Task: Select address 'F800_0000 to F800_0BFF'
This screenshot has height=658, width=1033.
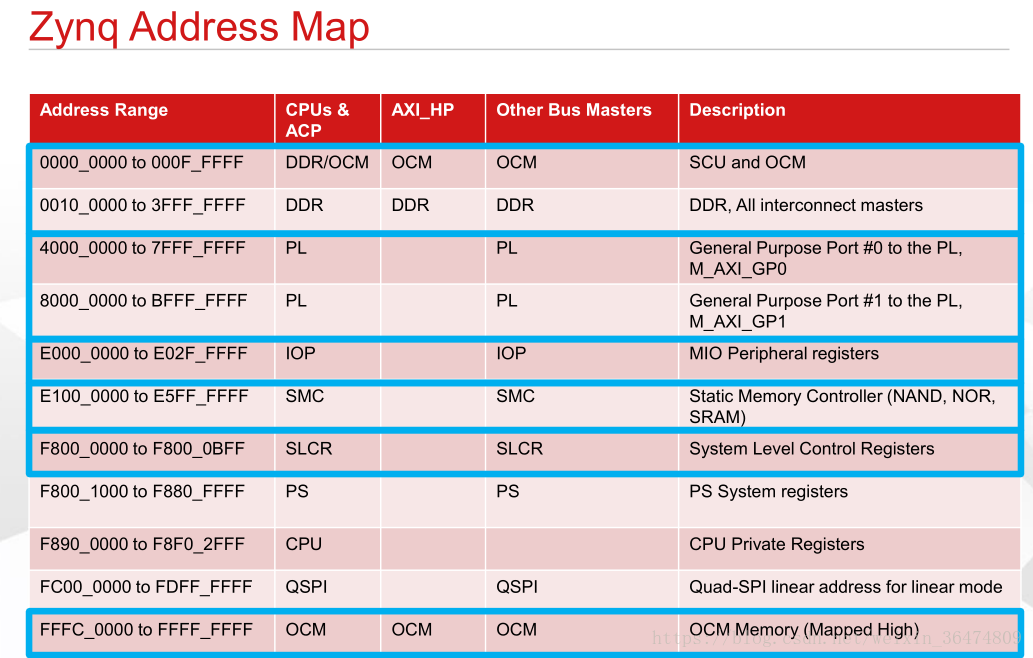Action: [142, 449]
